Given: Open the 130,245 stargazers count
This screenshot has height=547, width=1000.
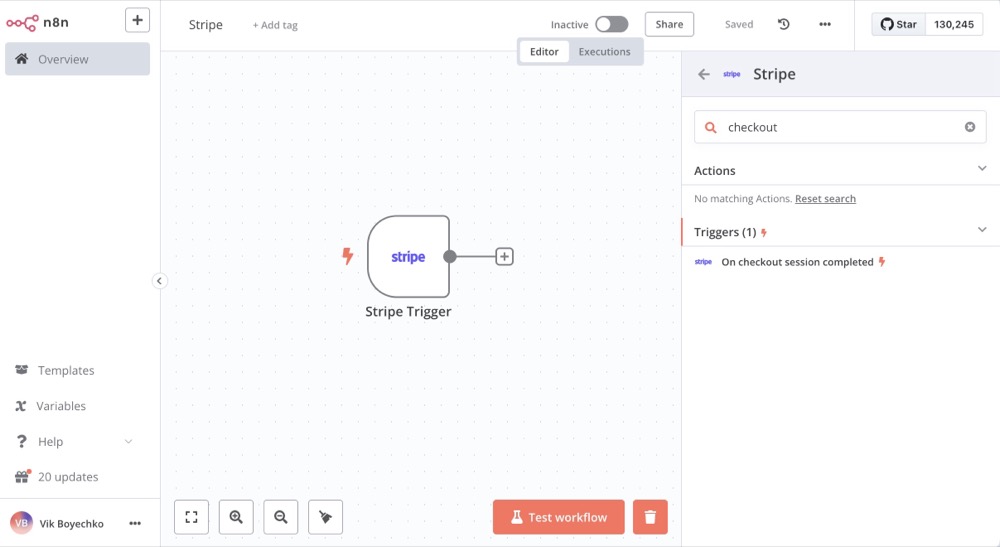Looking at the screenshot, I should coord(953,24).
